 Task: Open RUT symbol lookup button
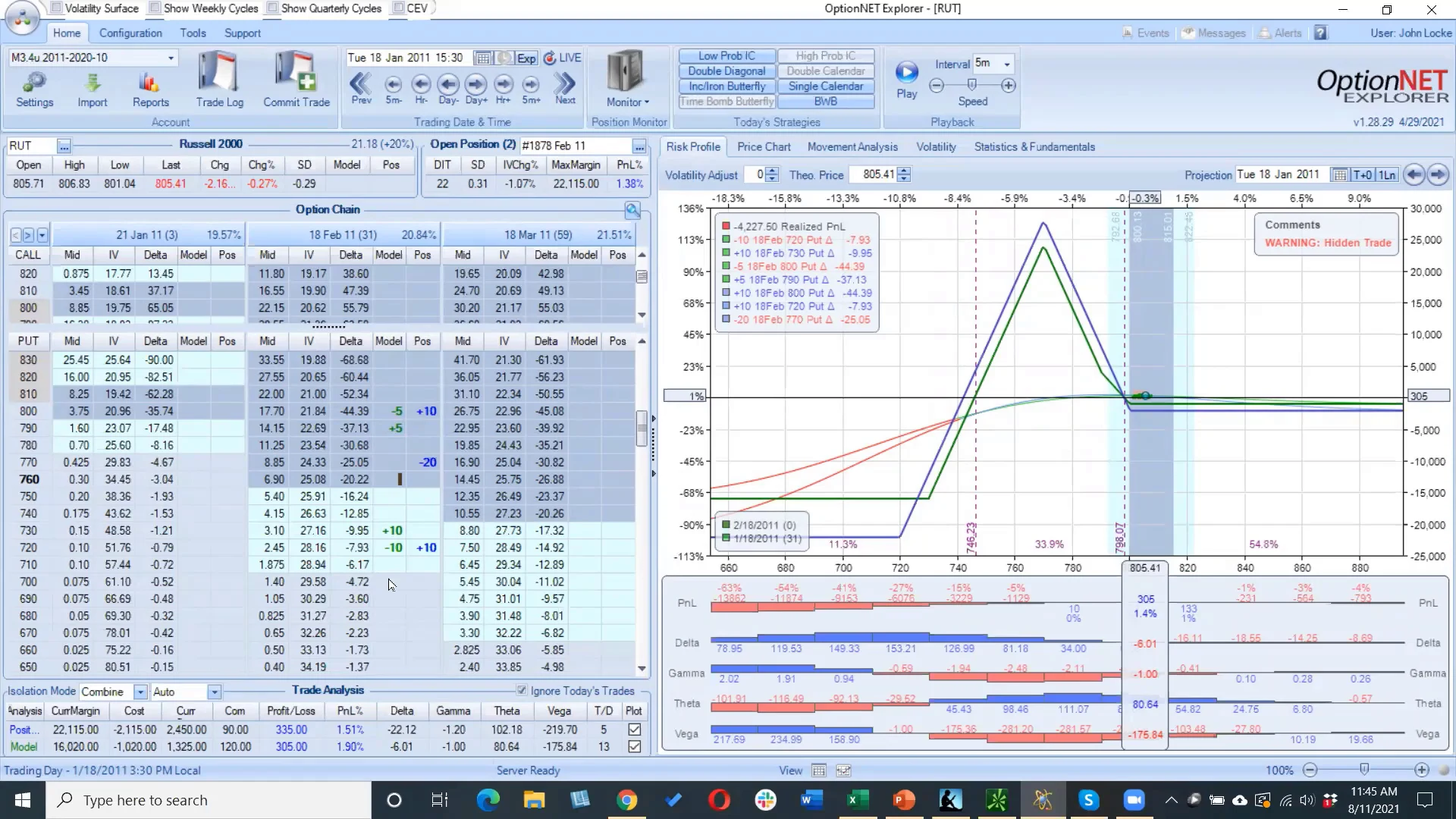pos(64,146)
